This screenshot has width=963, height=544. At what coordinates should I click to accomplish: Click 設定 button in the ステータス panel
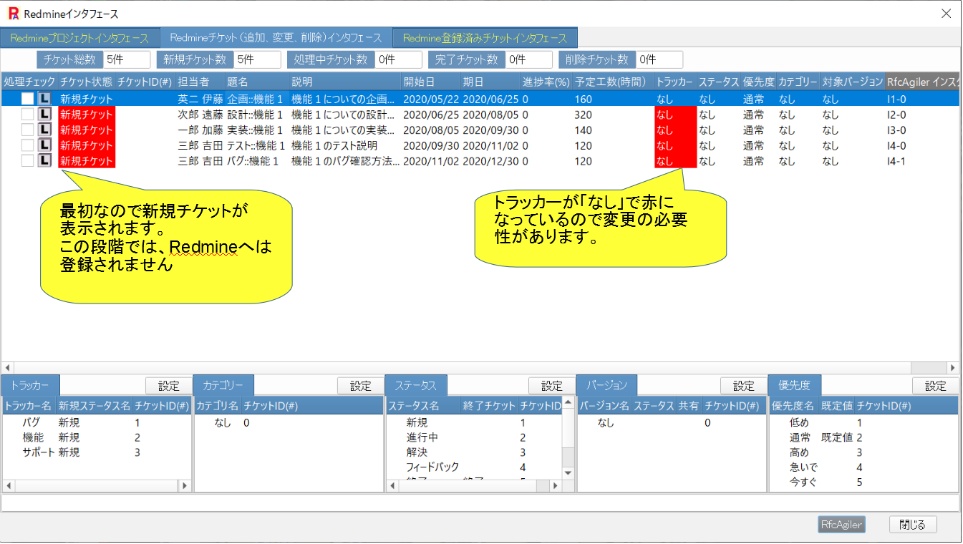click(552, 386)
